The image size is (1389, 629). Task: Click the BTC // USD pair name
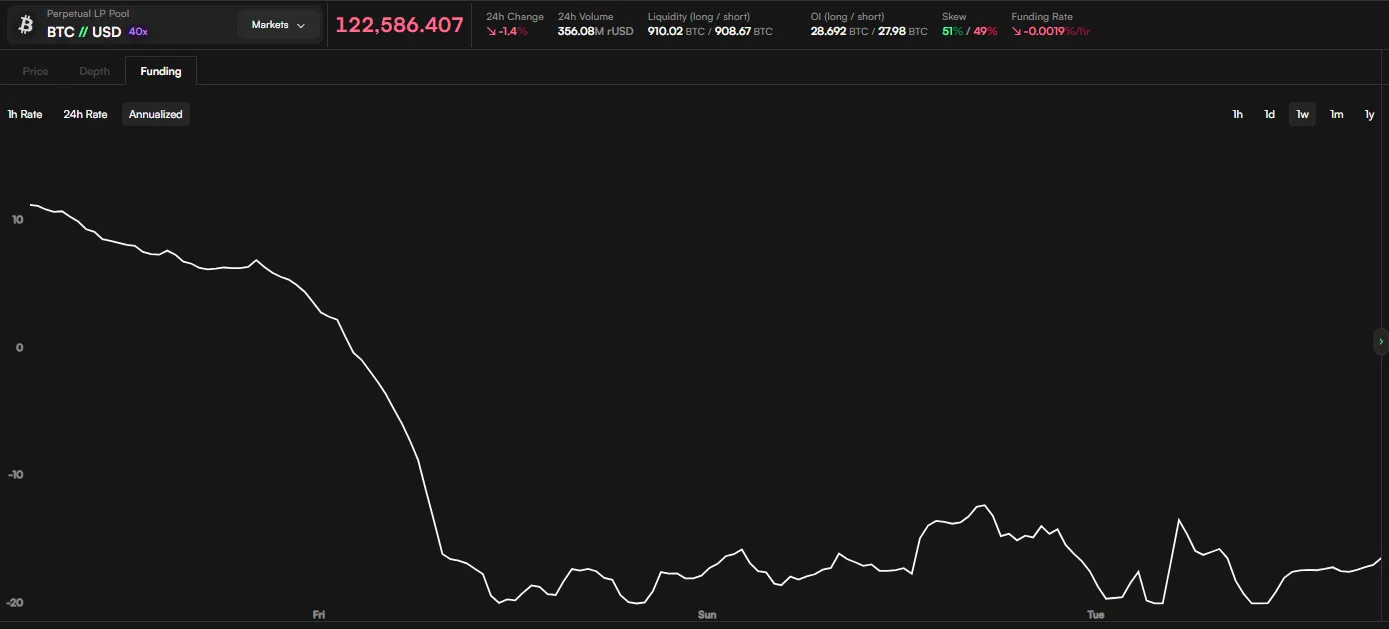point(84,32)
